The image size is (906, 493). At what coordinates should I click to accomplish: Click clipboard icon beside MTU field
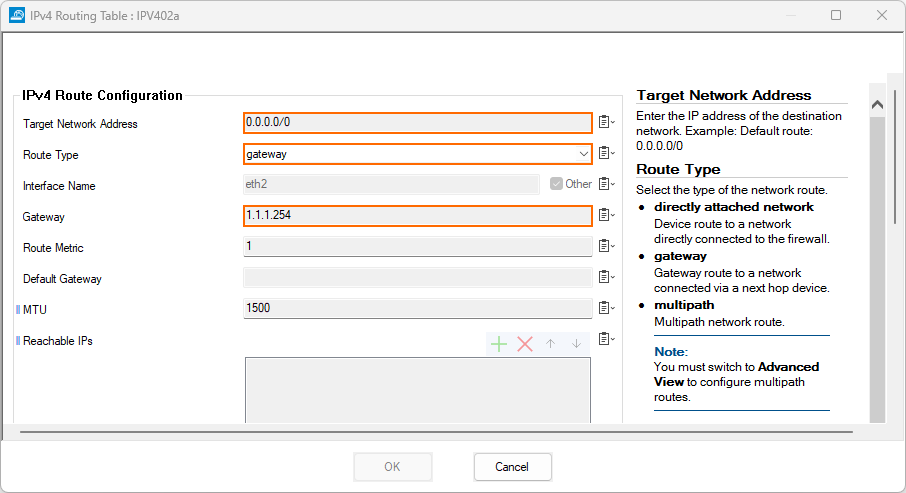click(606, 308)
